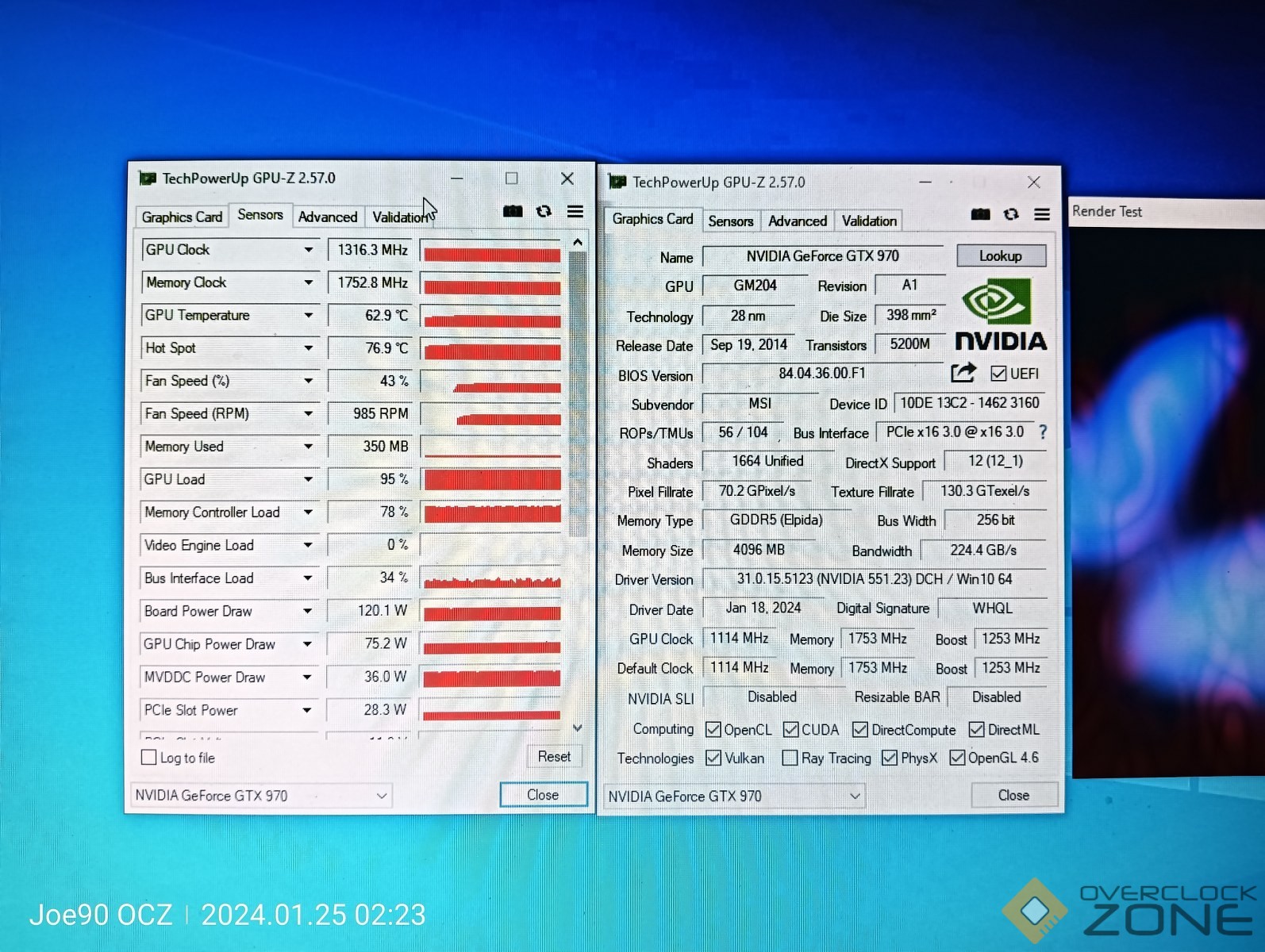Toggle the Ray Tracing checkbox
The width and height of the screenshot is (1265, 952).
tap(790, 758)
